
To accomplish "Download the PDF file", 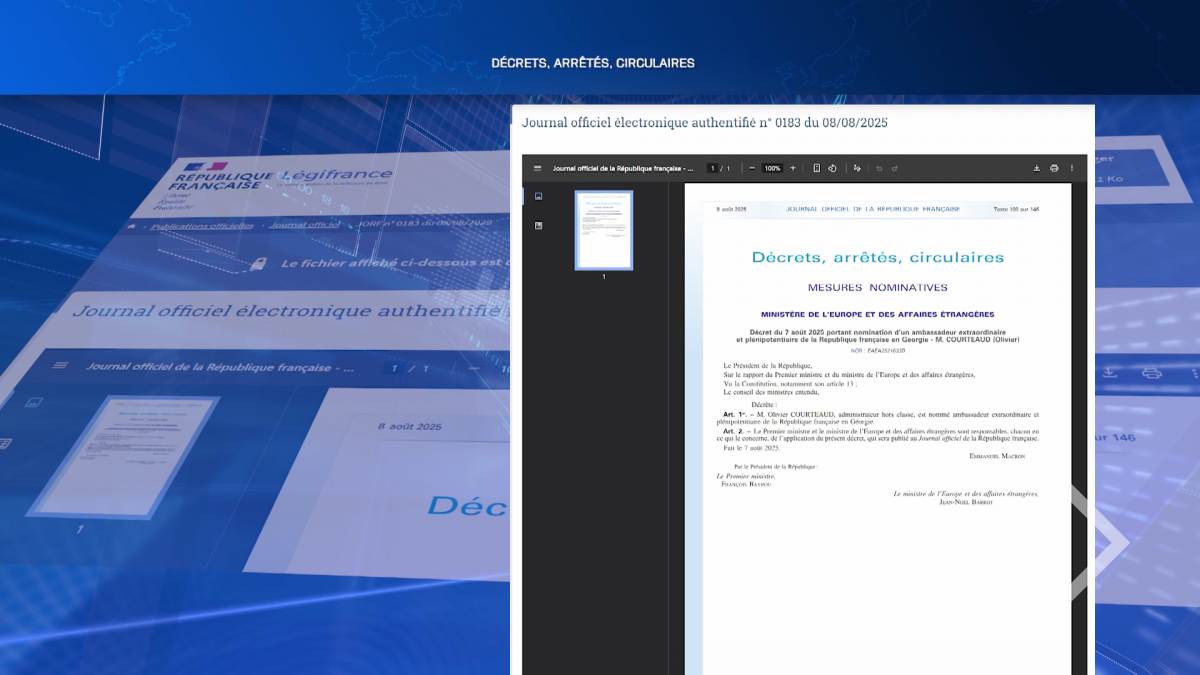I will [x=1037, y=168].
